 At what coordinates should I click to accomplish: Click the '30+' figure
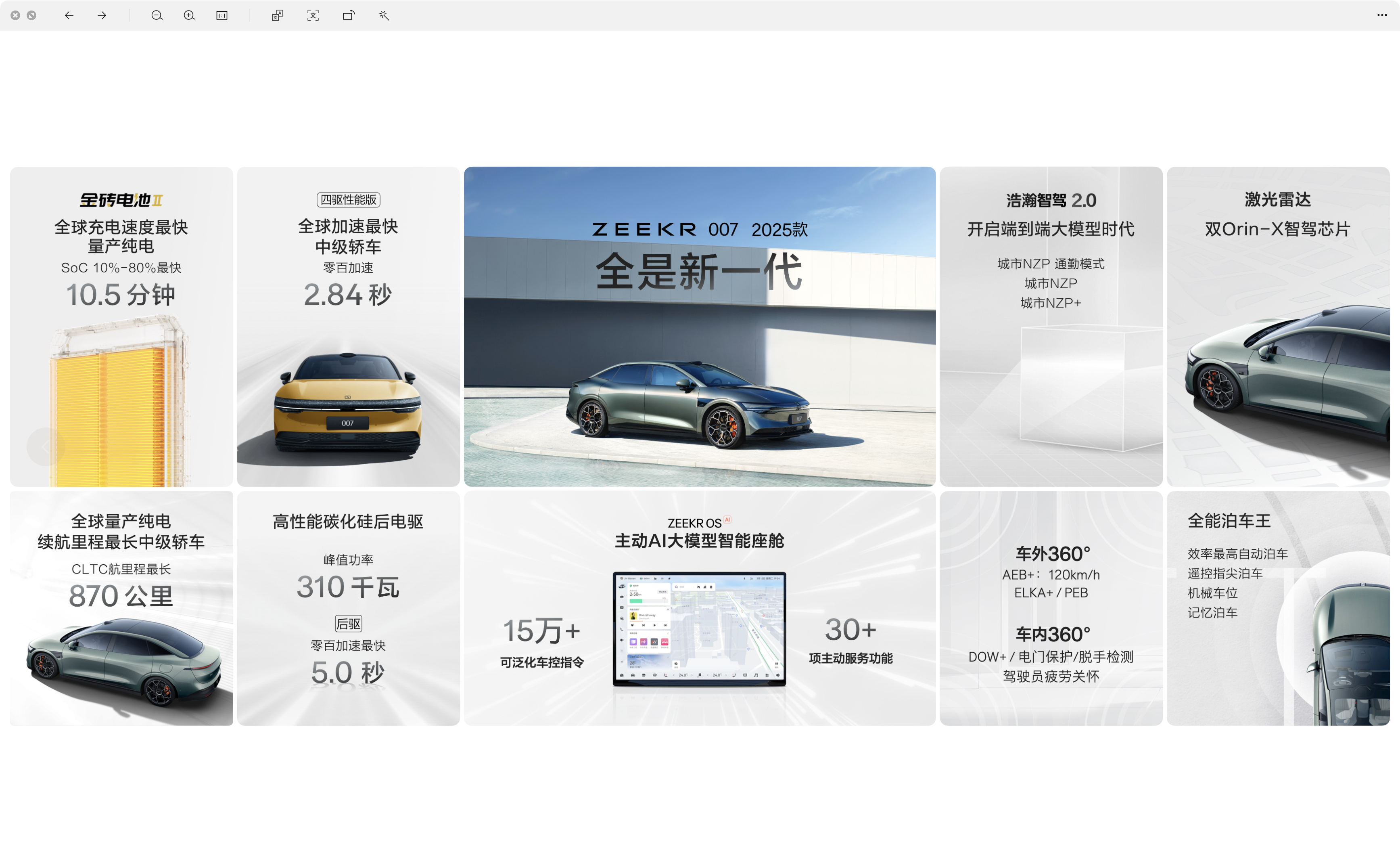(850, 630)
